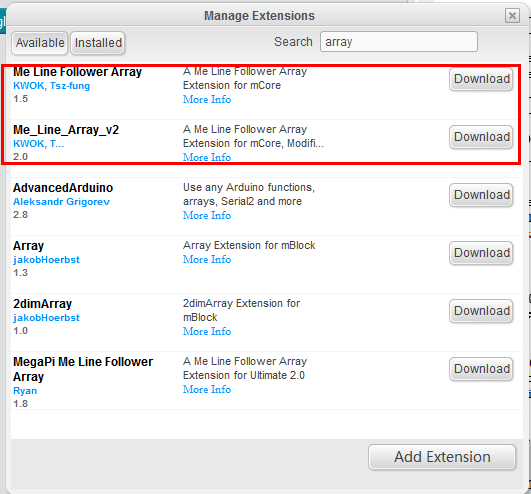The height and width of the screenshot is (494, 531).
Task: Download the Array extension by jakobHoerbst
Action: point(481,253)
